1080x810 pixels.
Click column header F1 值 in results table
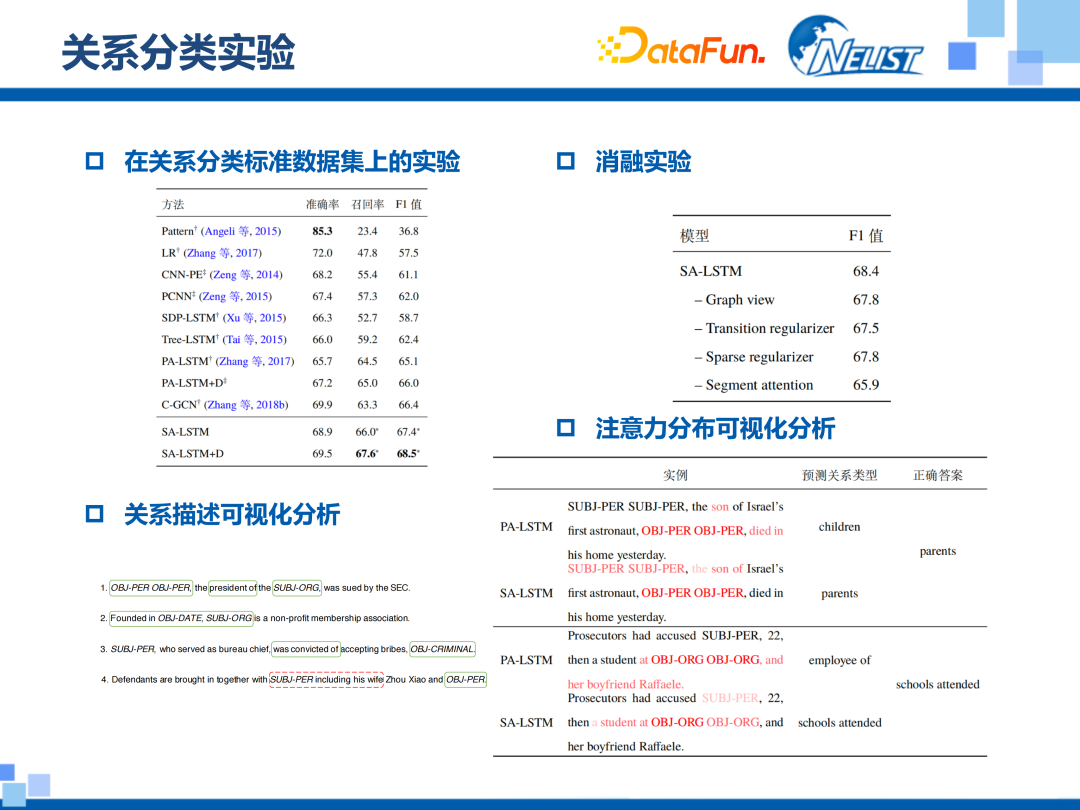coord(408,205)
